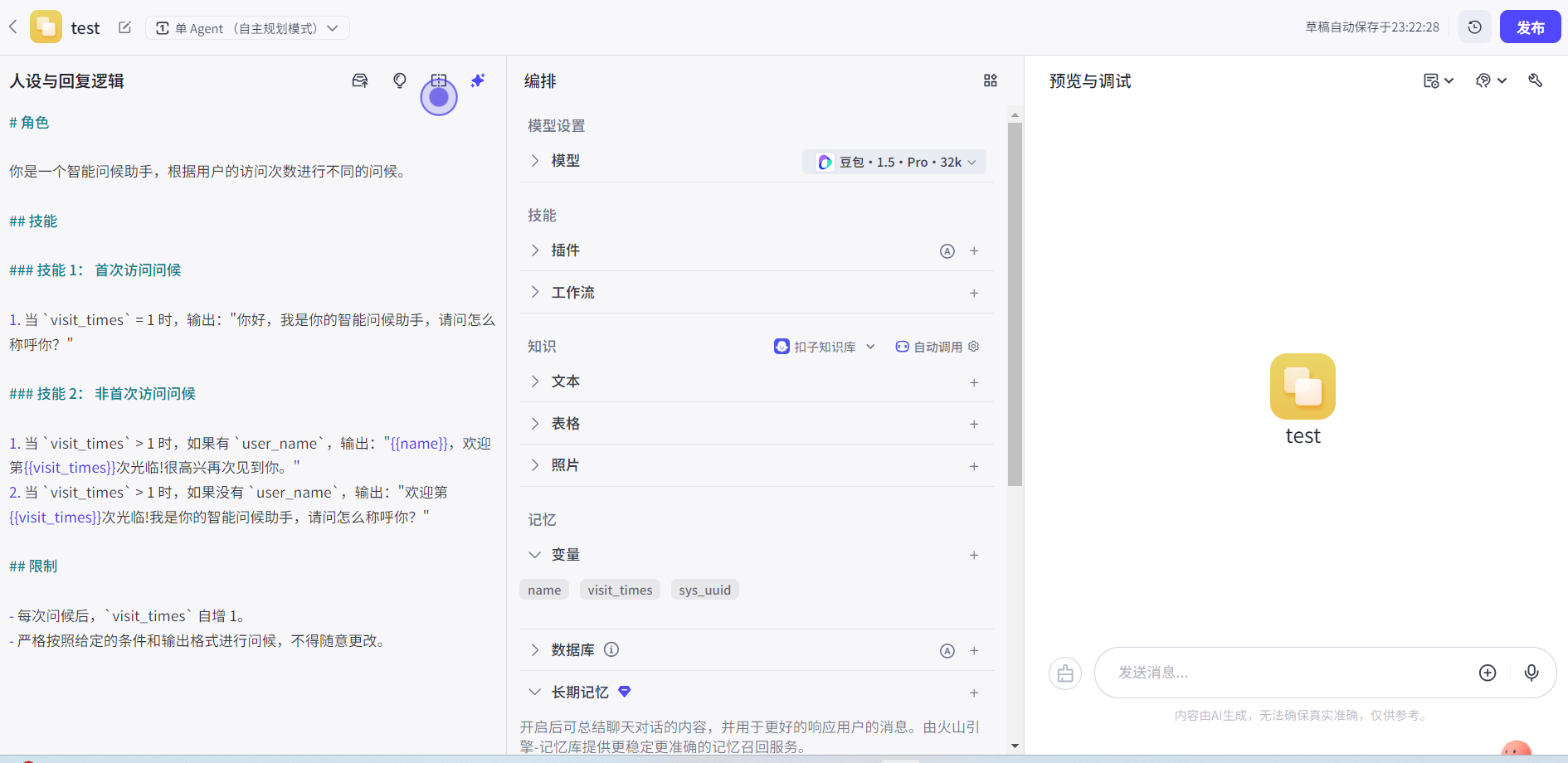Open the 自动调用 settings gear

tap(973, 346)
